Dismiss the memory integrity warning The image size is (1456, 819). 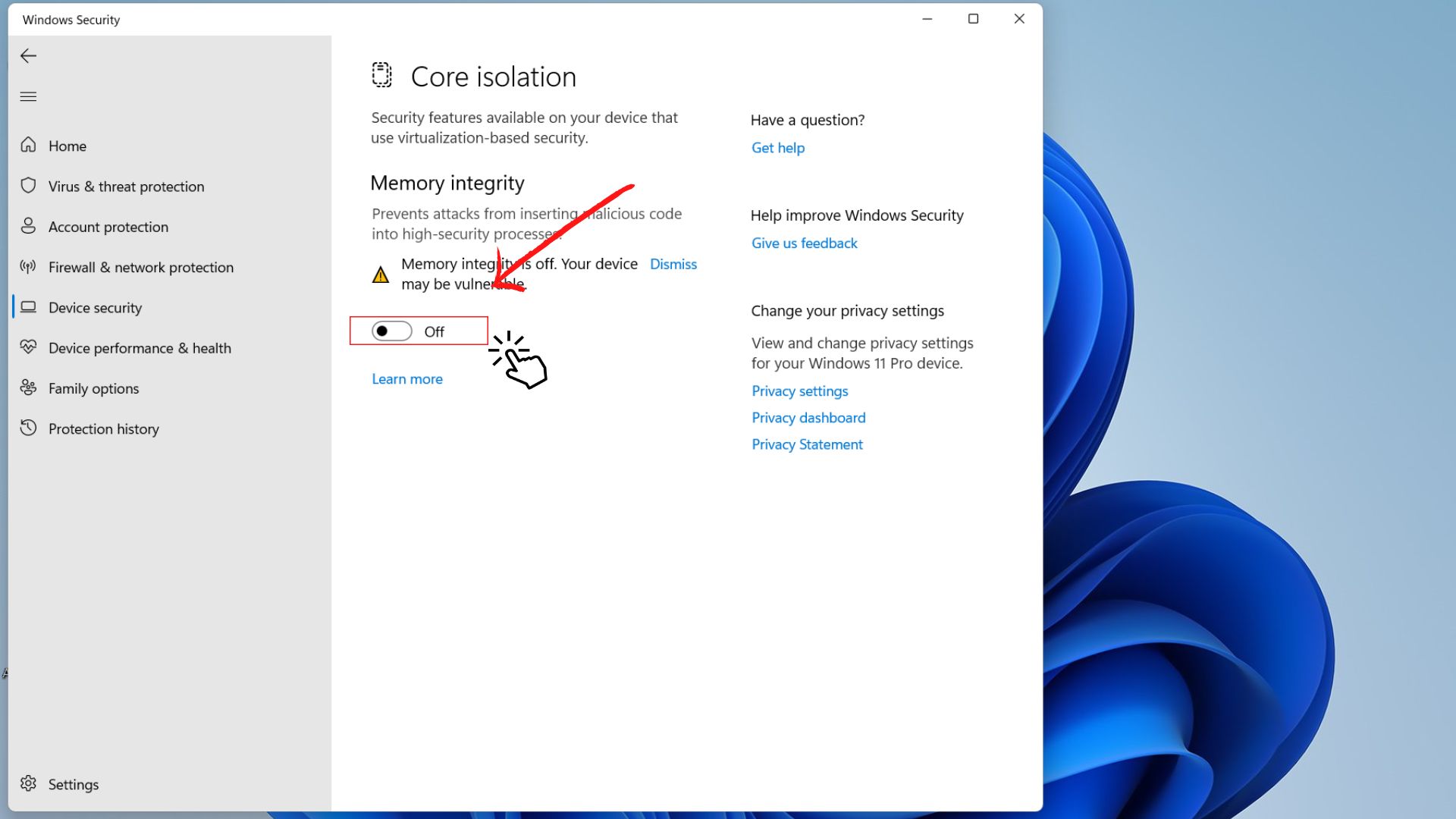tap(673, 264)
